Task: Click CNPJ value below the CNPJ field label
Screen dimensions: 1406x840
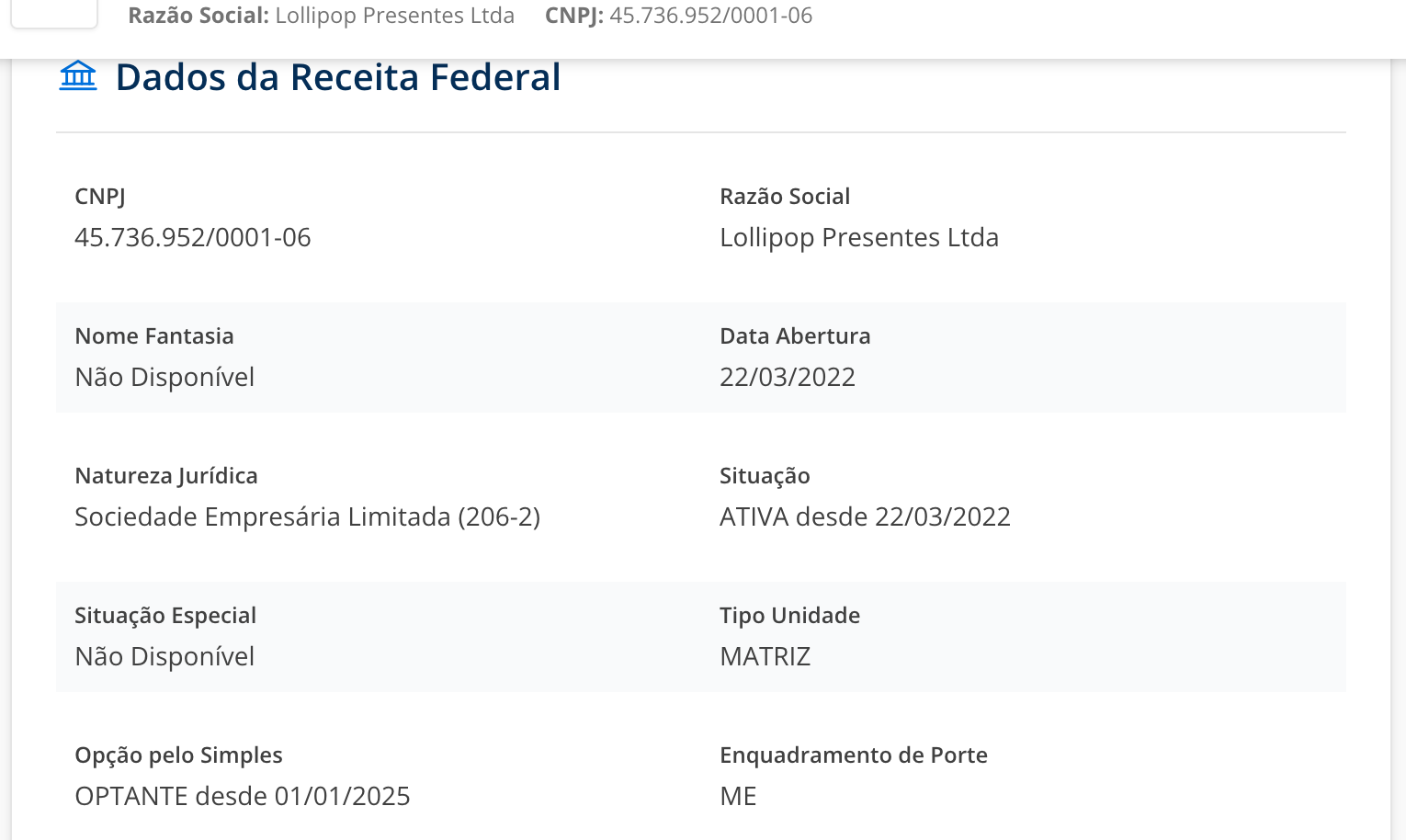Action: click(x=193, y=237)
